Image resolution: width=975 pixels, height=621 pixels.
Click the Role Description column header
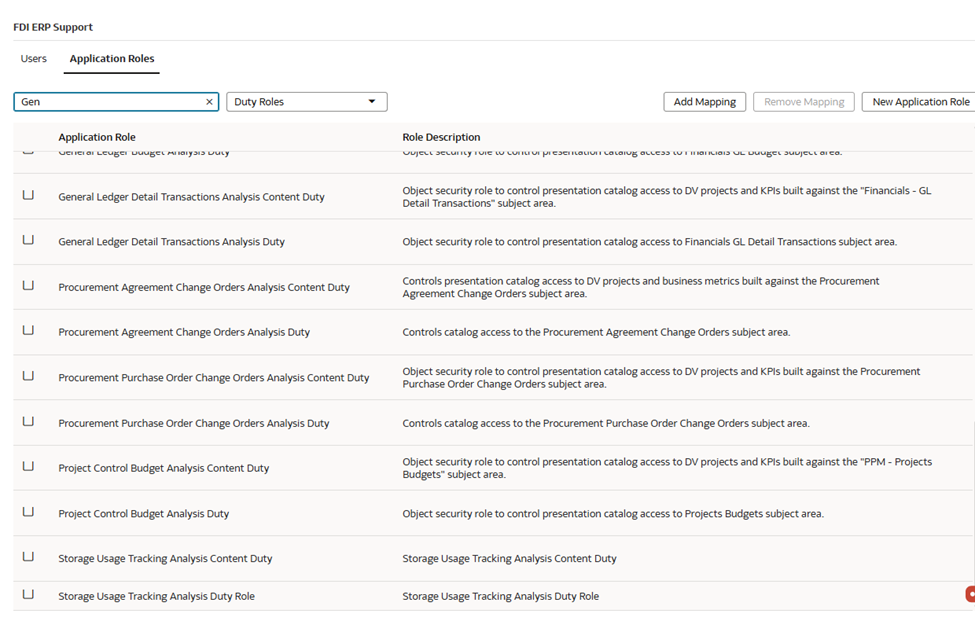tap(441, 137)
